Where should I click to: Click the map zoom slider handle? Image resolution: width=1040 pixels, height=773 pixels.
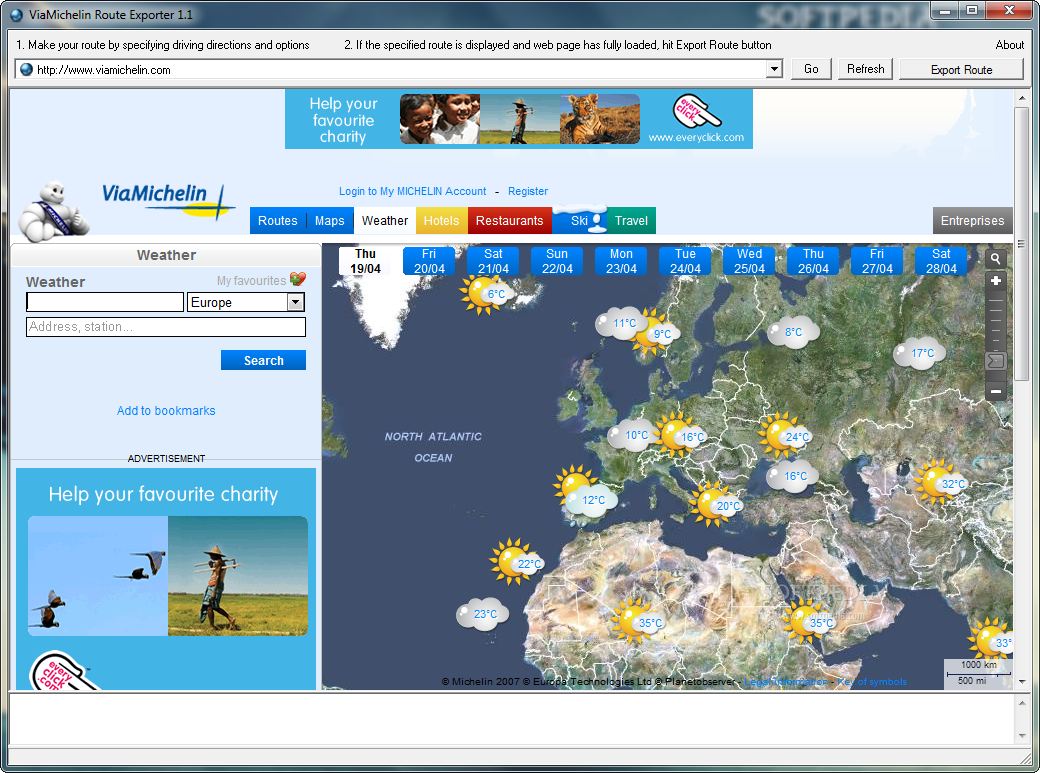(996, 361)
